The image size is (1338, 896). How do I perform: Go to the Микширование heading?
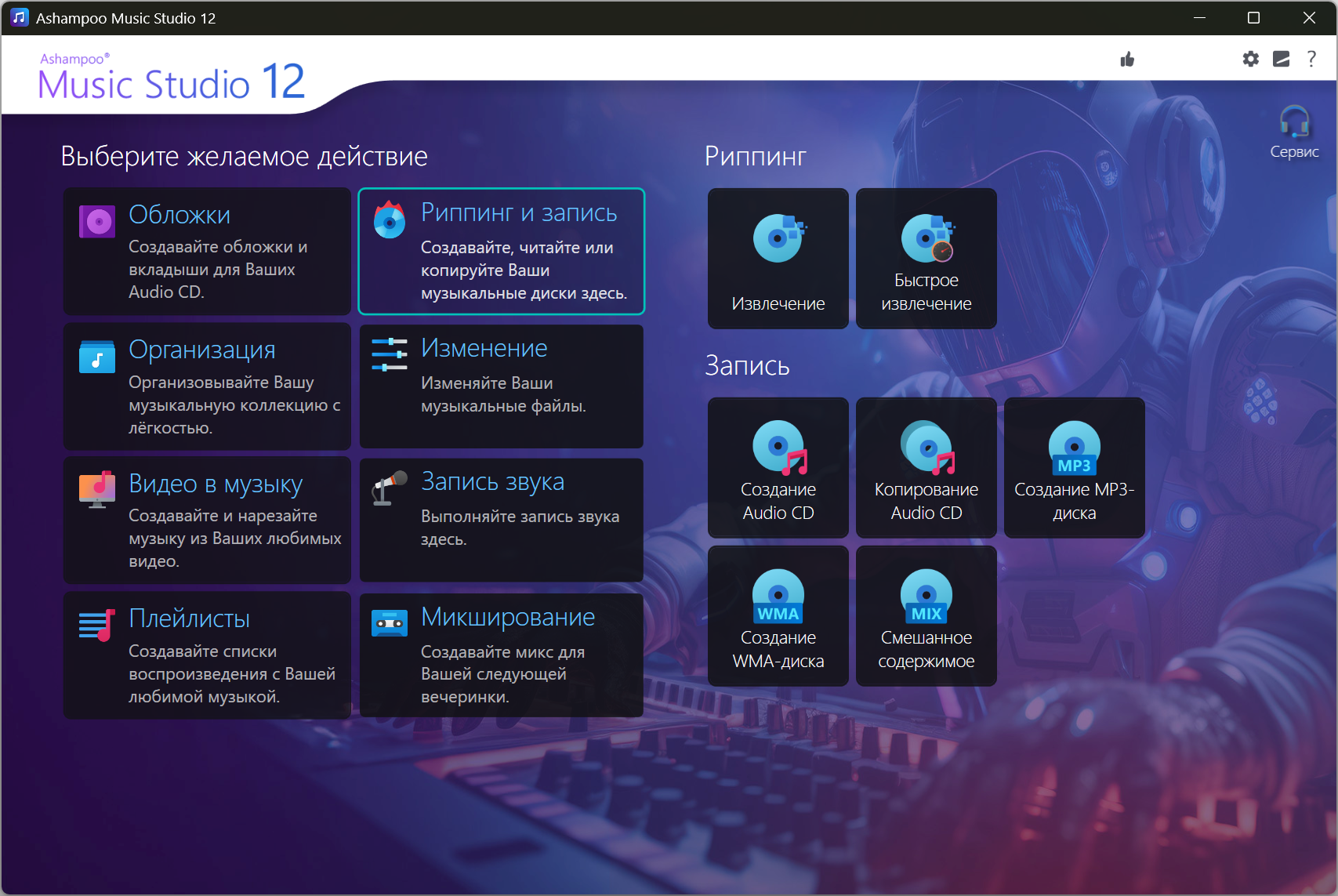(508, 617)
